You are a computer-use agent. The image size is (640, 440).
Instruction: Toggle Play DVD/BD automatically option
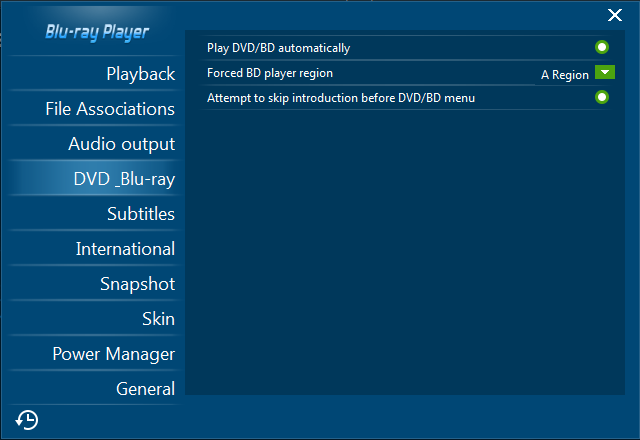tap(602, 47)
